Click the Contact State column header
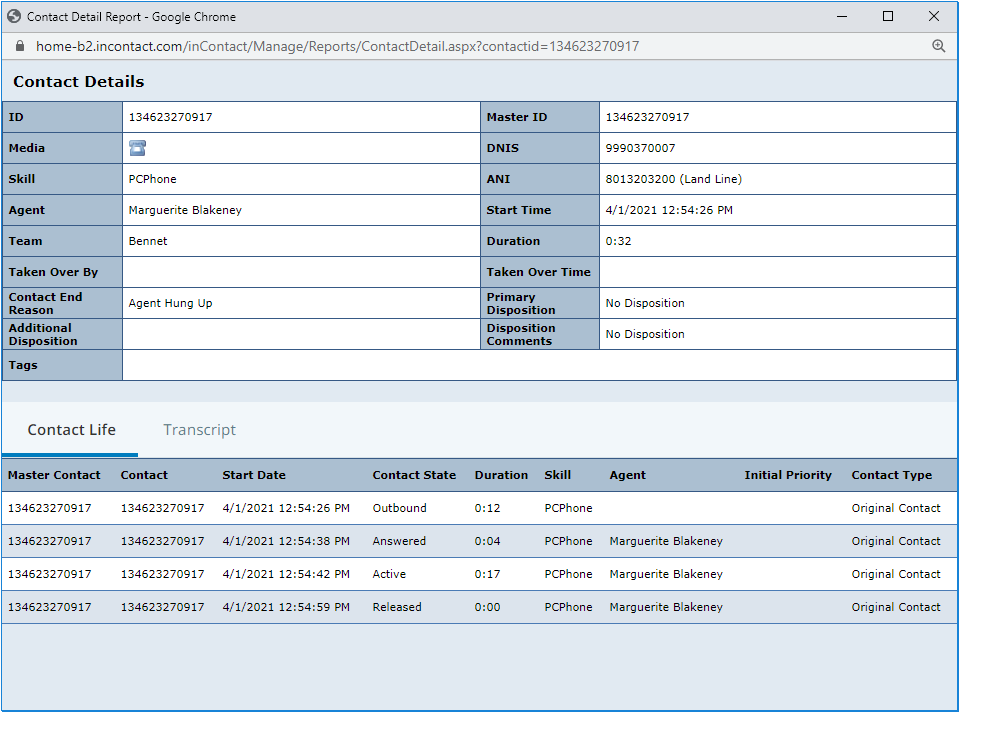Image resolution: width=981 pixels, height=734 pixels. [414, 475]
